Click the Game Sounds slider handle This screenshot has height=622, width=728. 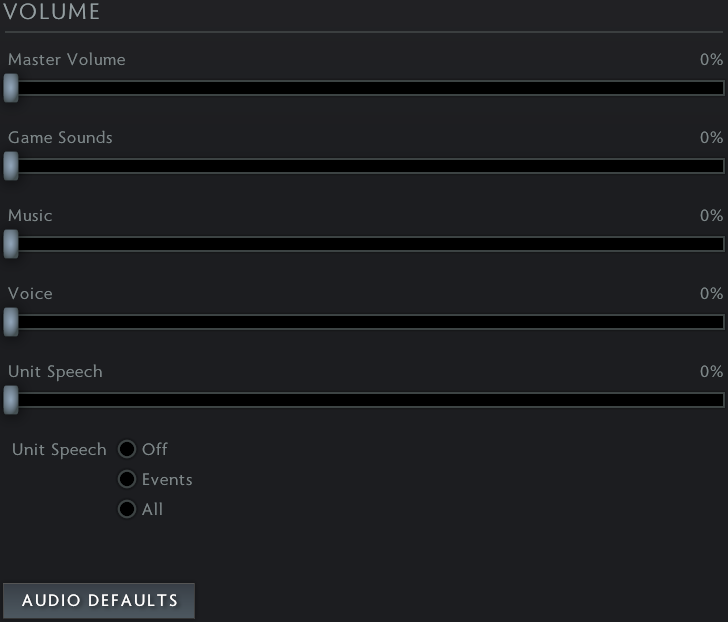pos(10,166)
